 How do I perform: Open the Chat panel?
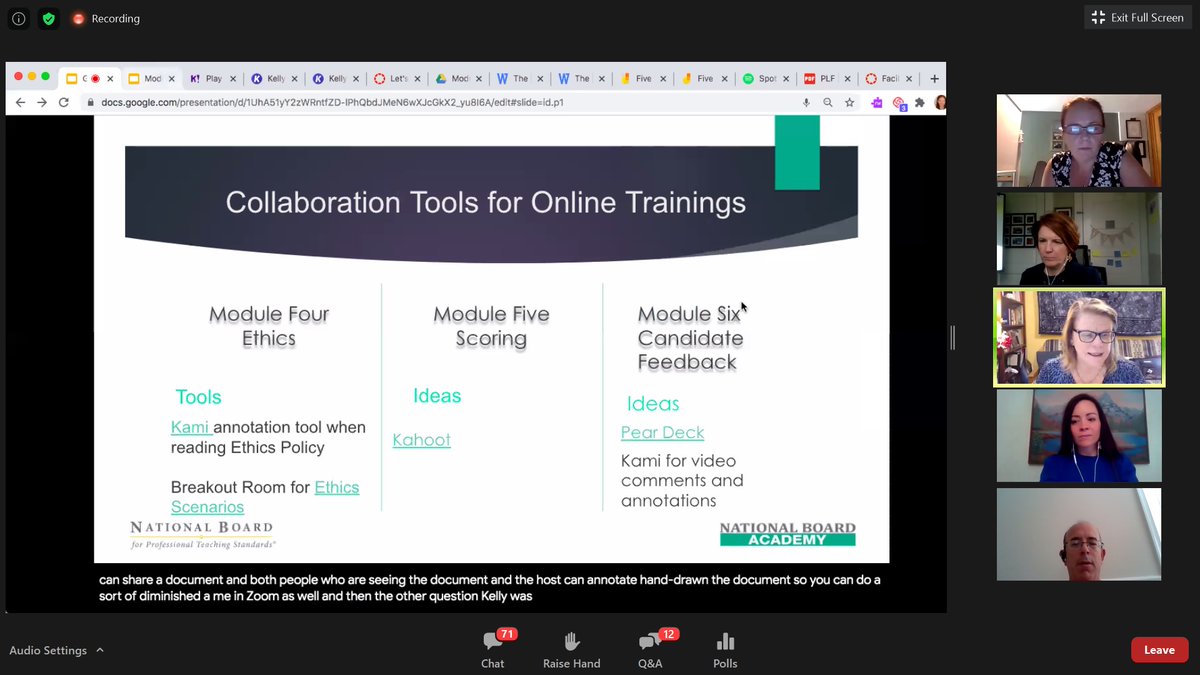click(x=492, y=649)
